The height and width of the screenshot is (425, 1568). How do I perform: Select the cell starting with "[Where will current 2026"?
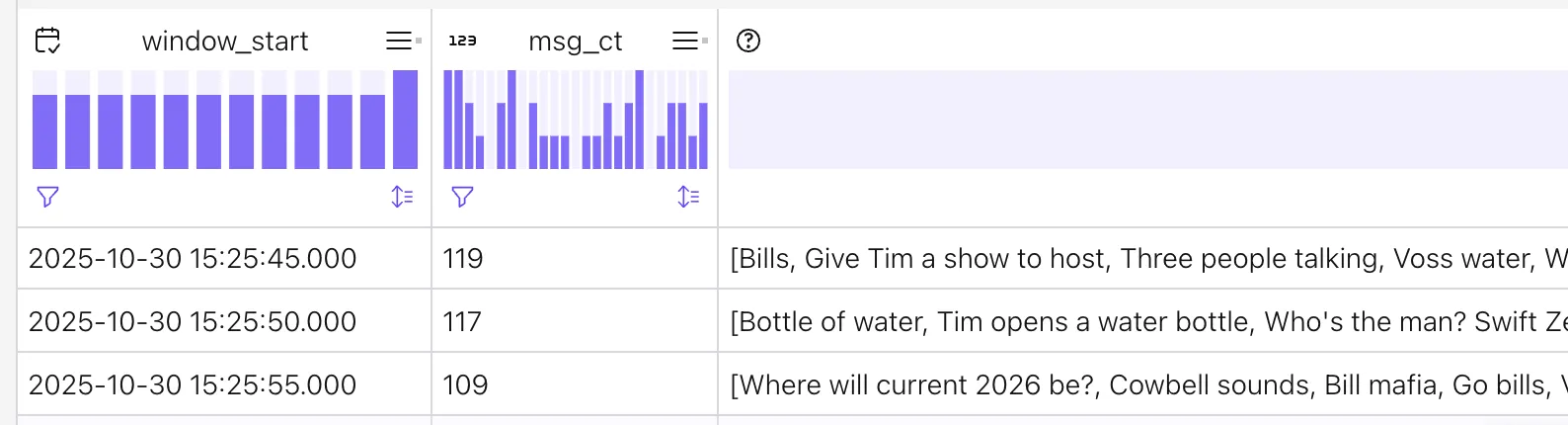click(x=1147, y=385)
